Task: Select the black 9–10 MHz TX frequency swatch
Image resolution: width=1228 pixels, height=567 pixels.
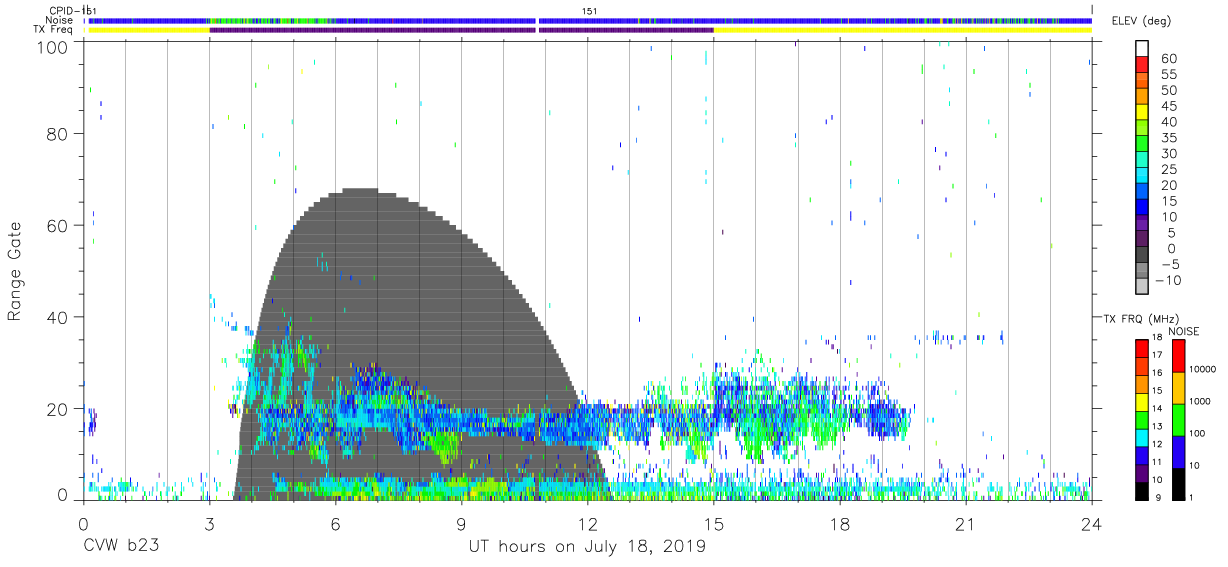Action: coord(1142,489)
